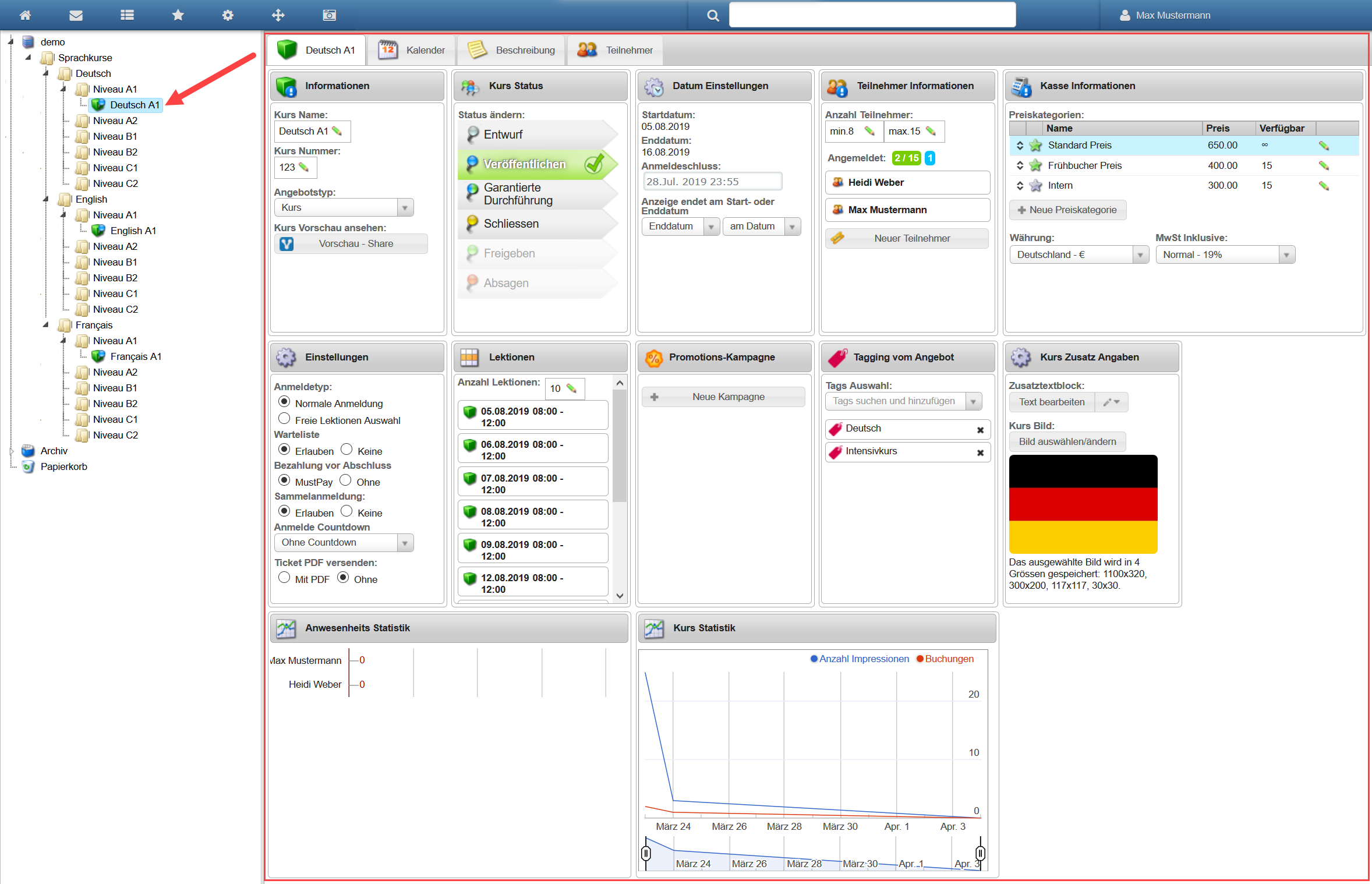Remove the Intensivkurs tag
The height and width of the screenshot is (884, 1372).
[x=980, y=452]
